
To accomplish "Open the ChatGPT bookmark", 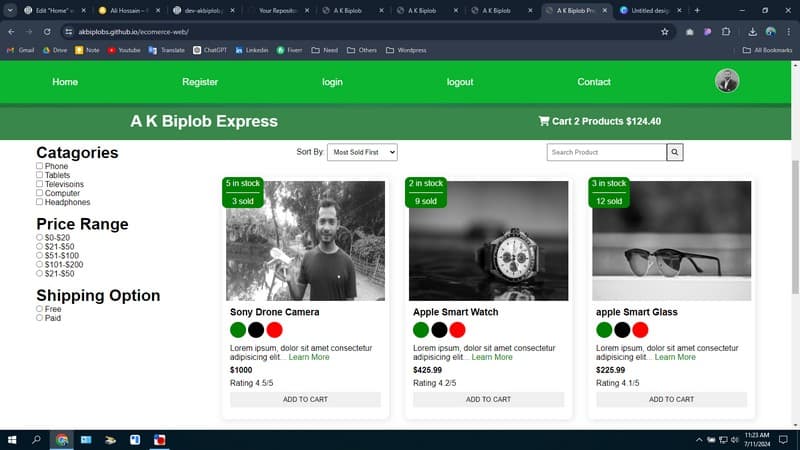I will [x=210, y=50].
